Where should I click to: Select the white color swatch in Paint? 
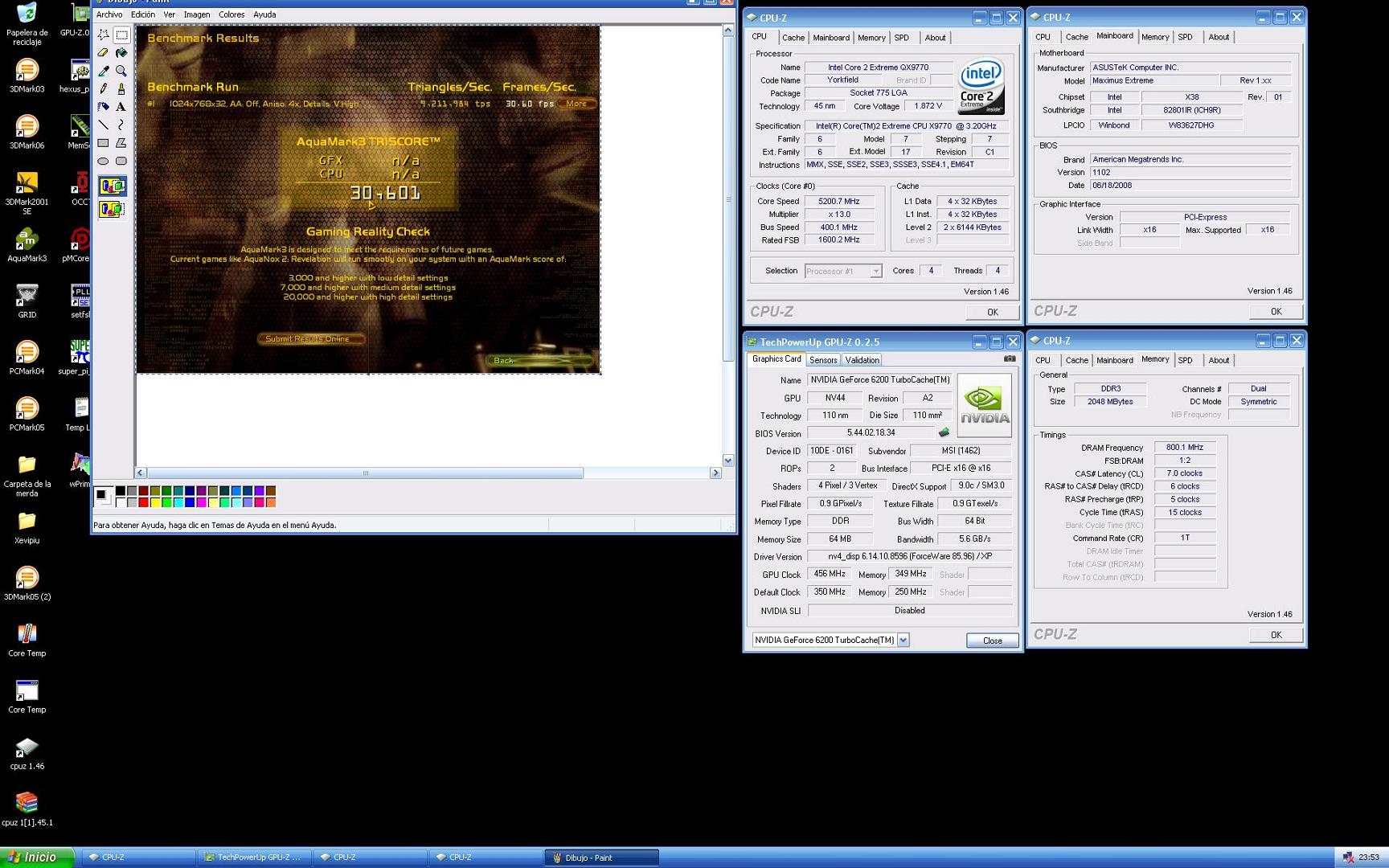tap(120, 502)
